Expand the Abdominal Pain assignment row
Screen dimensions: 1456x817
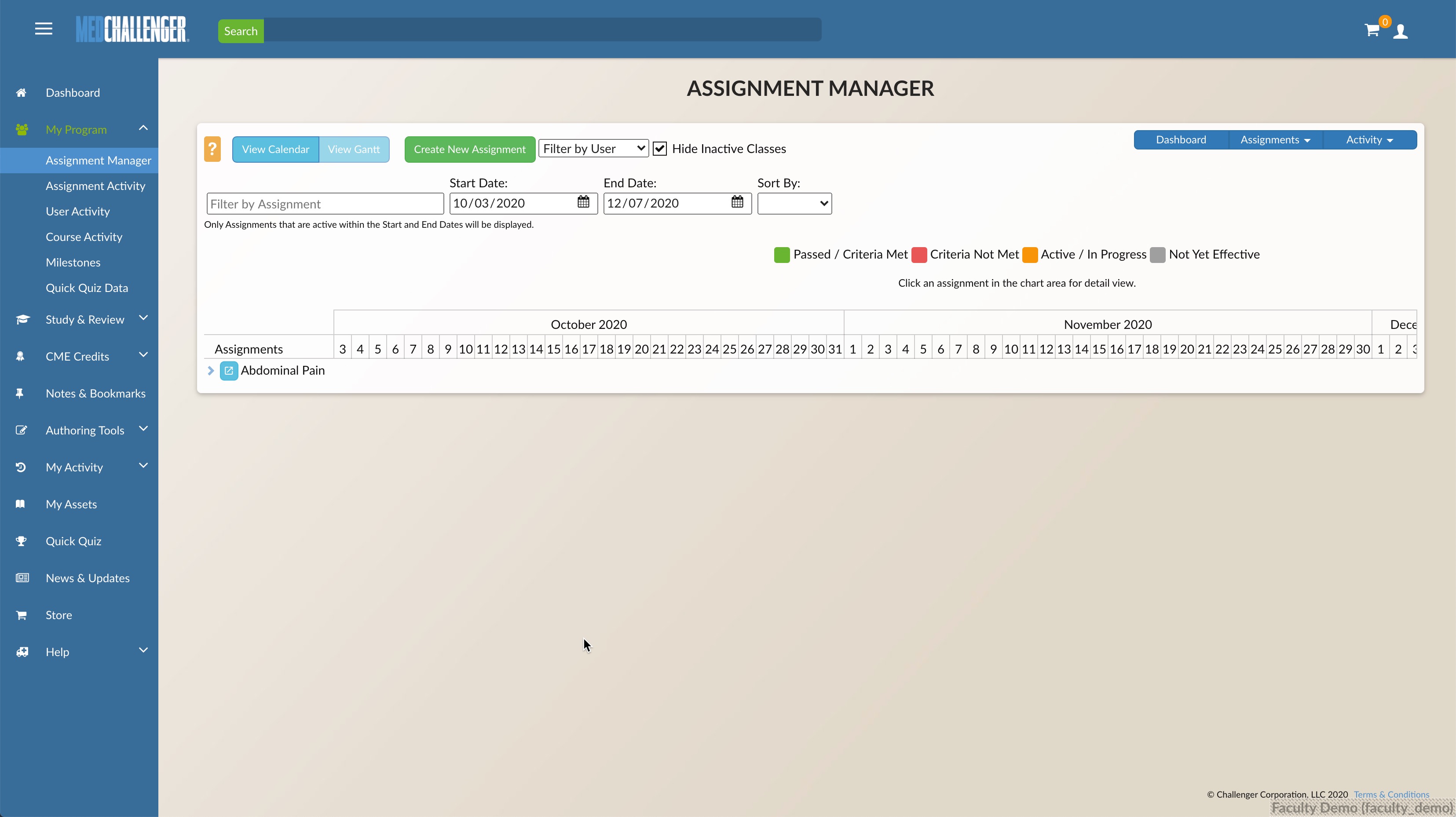(x=211, y=371)
